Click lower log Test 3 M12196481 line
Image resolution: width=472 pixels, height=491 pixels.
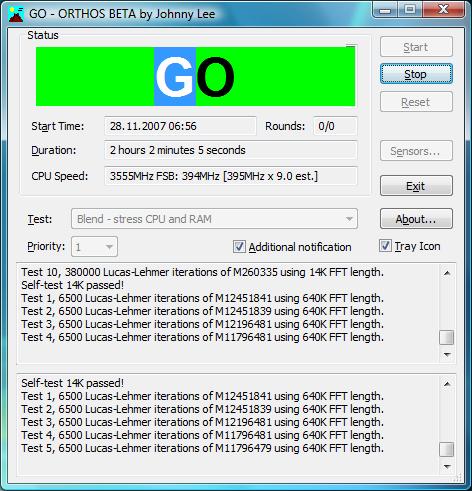(x=202, y=422)
